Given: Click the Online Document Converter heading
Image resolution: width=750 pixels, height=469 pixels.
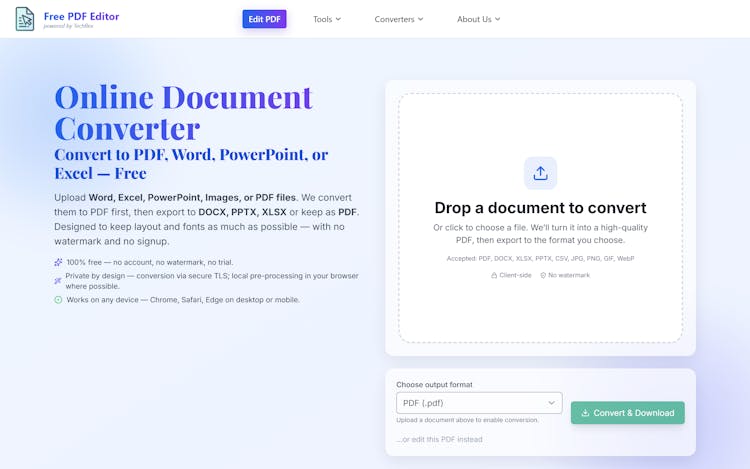Looking at the screenshot, I should (x=183, y=112).
